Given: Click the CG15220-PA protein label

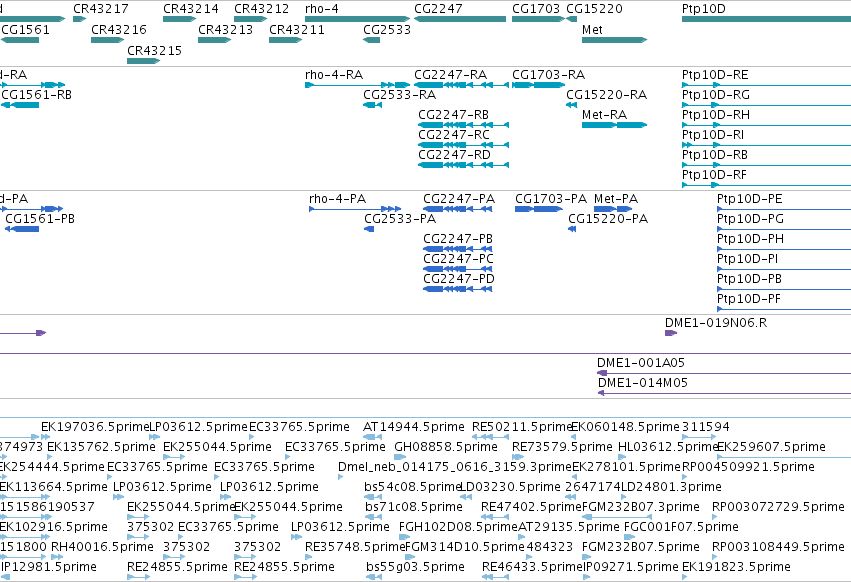Looking at the screenshot, I should click(608, 219).
